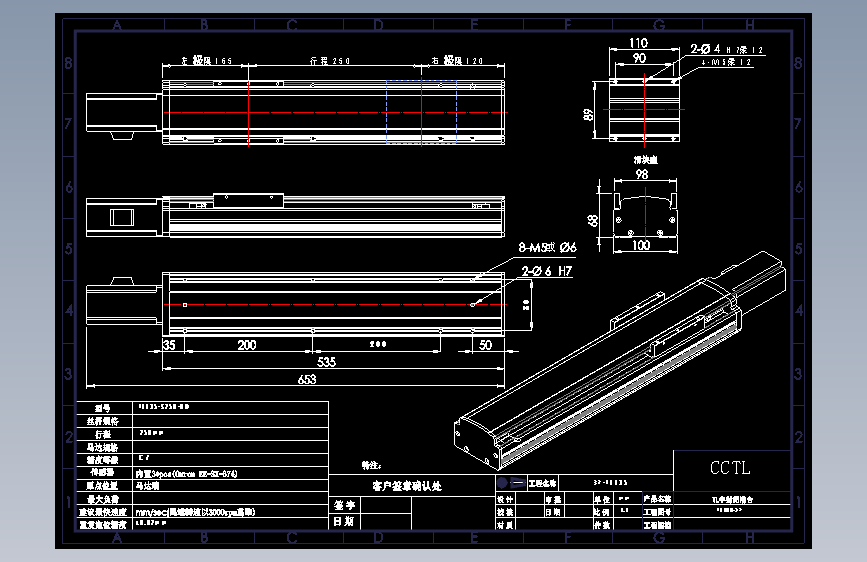Click the 滑块座 view label
The width and height of the screenshot is (867, 562).
pyautogui.click(x=645, y=160)
